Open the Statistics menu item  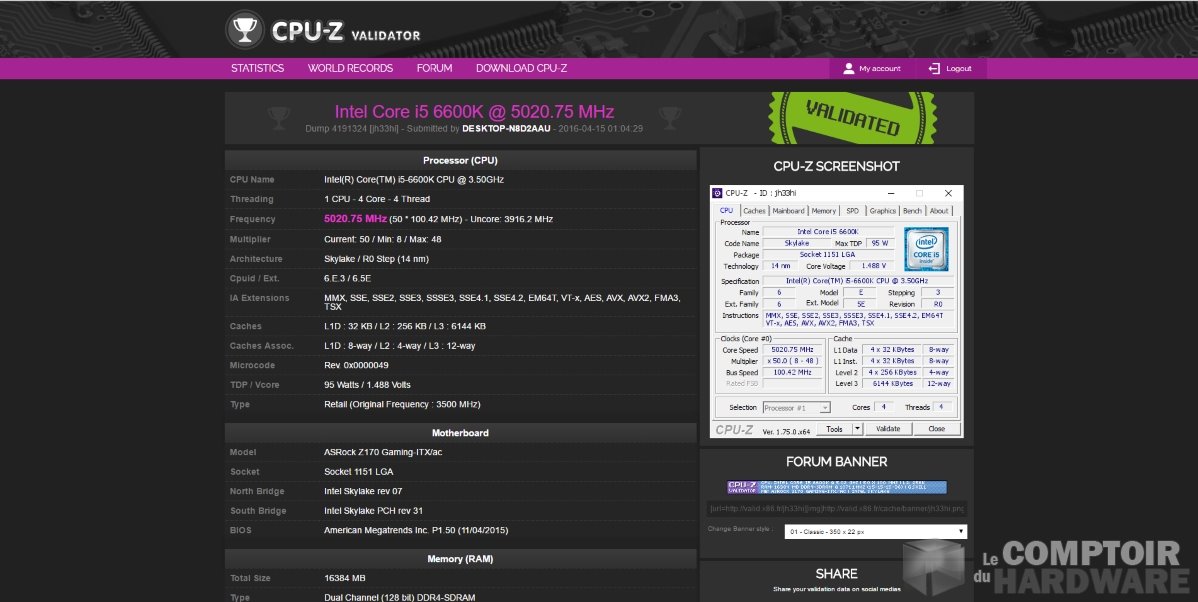257,68
